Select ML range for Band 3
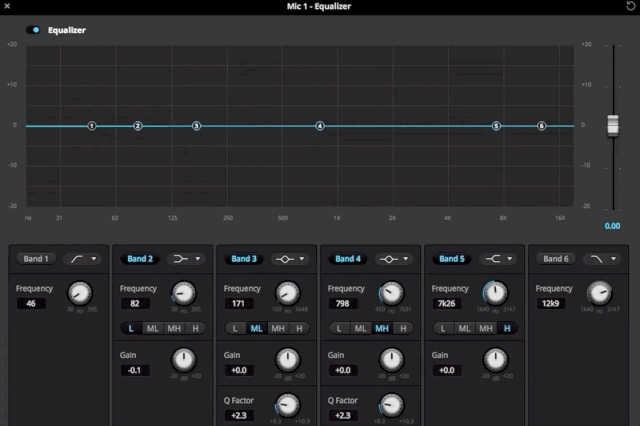640x426 pixels. (257, 328)
